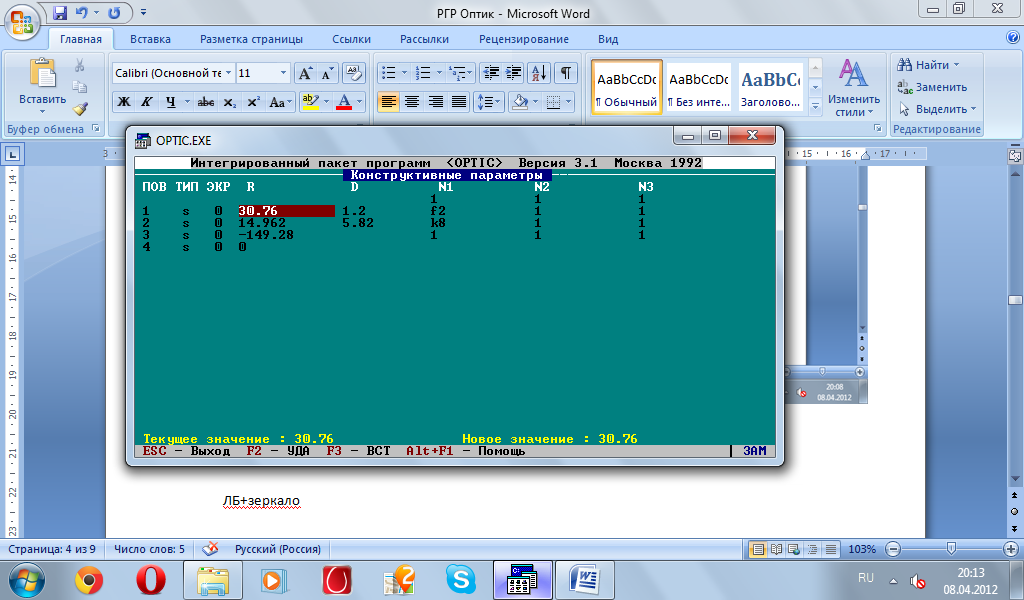Open the font size 11 dropdown
Viewport: 1024px width, 600px height.
283,73
